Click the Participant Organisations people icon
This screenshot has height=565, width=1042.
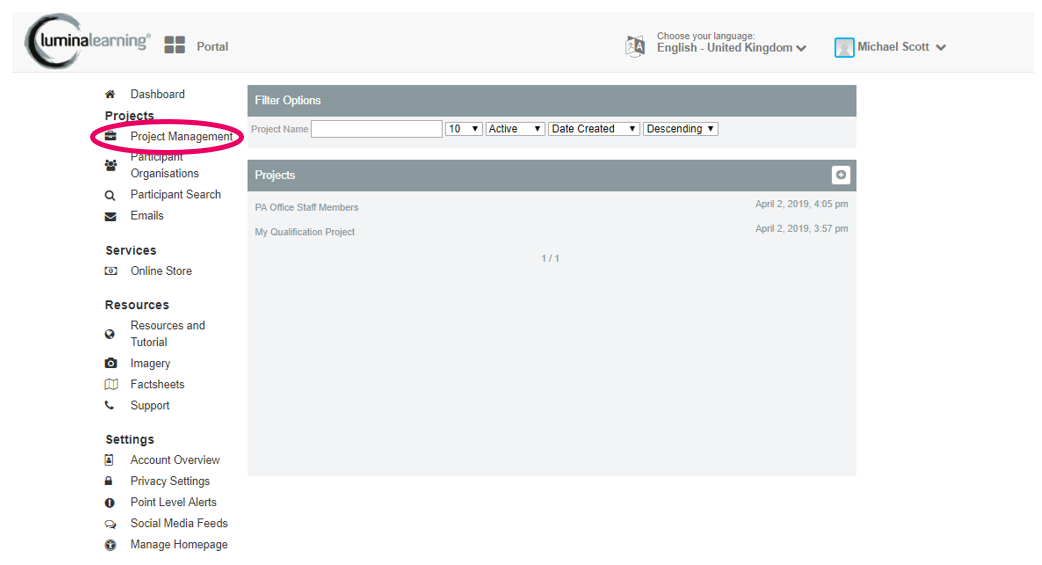[x=110, y=165]
